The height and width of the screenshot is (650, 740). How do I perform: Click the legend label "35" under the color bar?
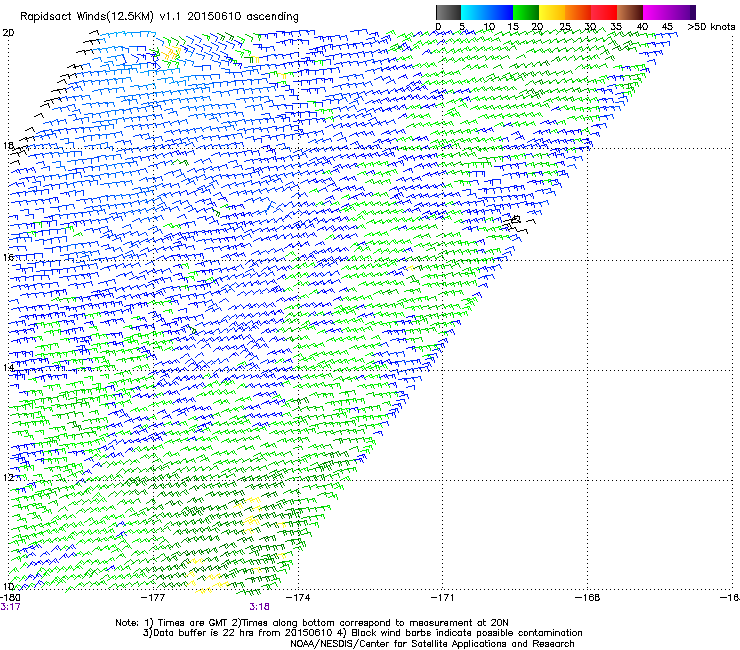click(616, 26)
